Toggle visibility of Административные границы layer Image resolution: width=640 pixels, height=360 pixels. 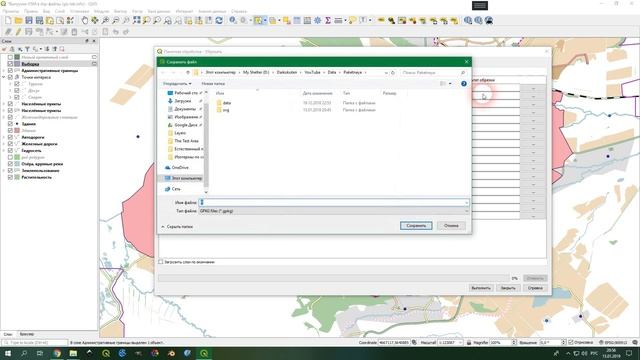pyautogui.click(x=10, y=71)
